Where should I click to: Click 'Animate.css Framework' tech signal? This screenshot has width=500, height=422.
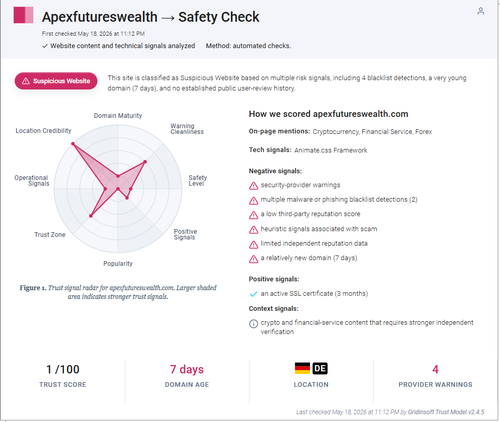[331, 150]
